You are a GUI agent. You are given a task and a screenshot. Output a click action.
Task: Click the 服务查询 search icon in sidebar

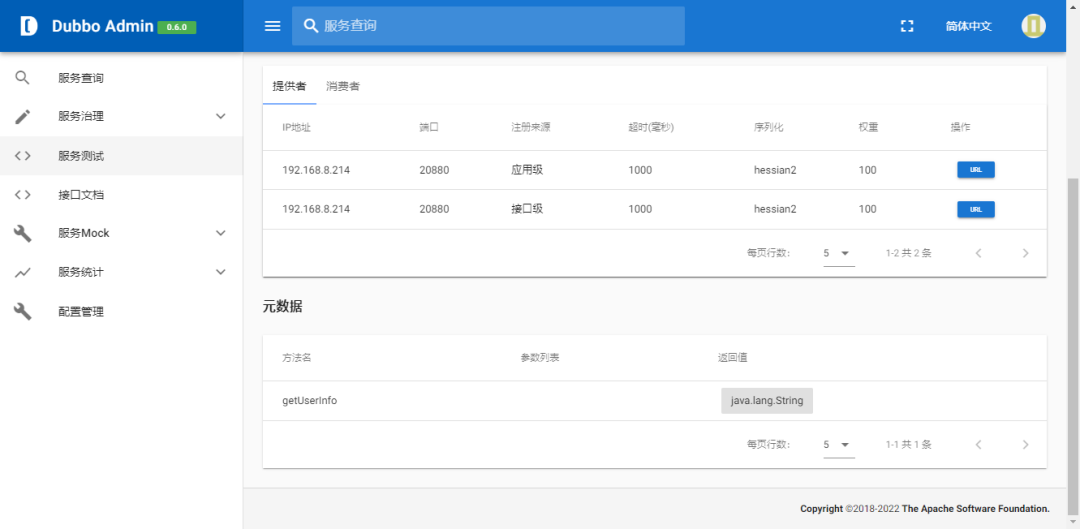[23, 78]
